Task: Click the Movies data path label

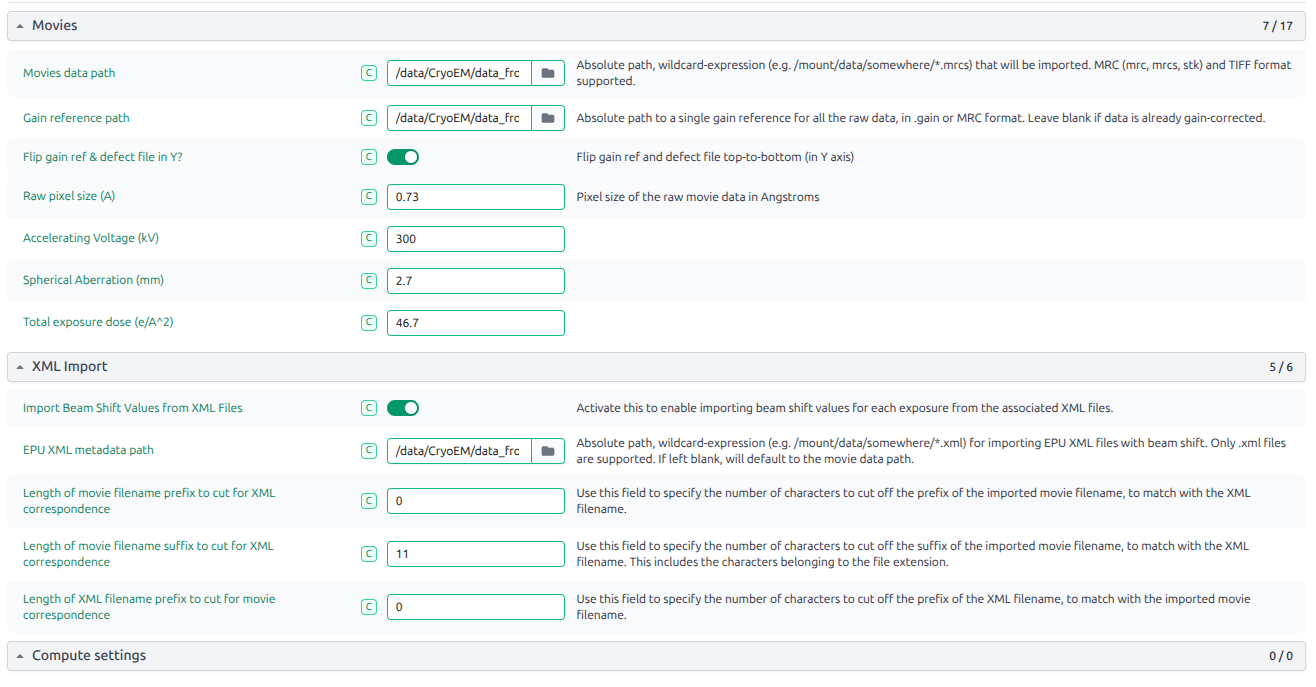Action: (x=69, y=73)
